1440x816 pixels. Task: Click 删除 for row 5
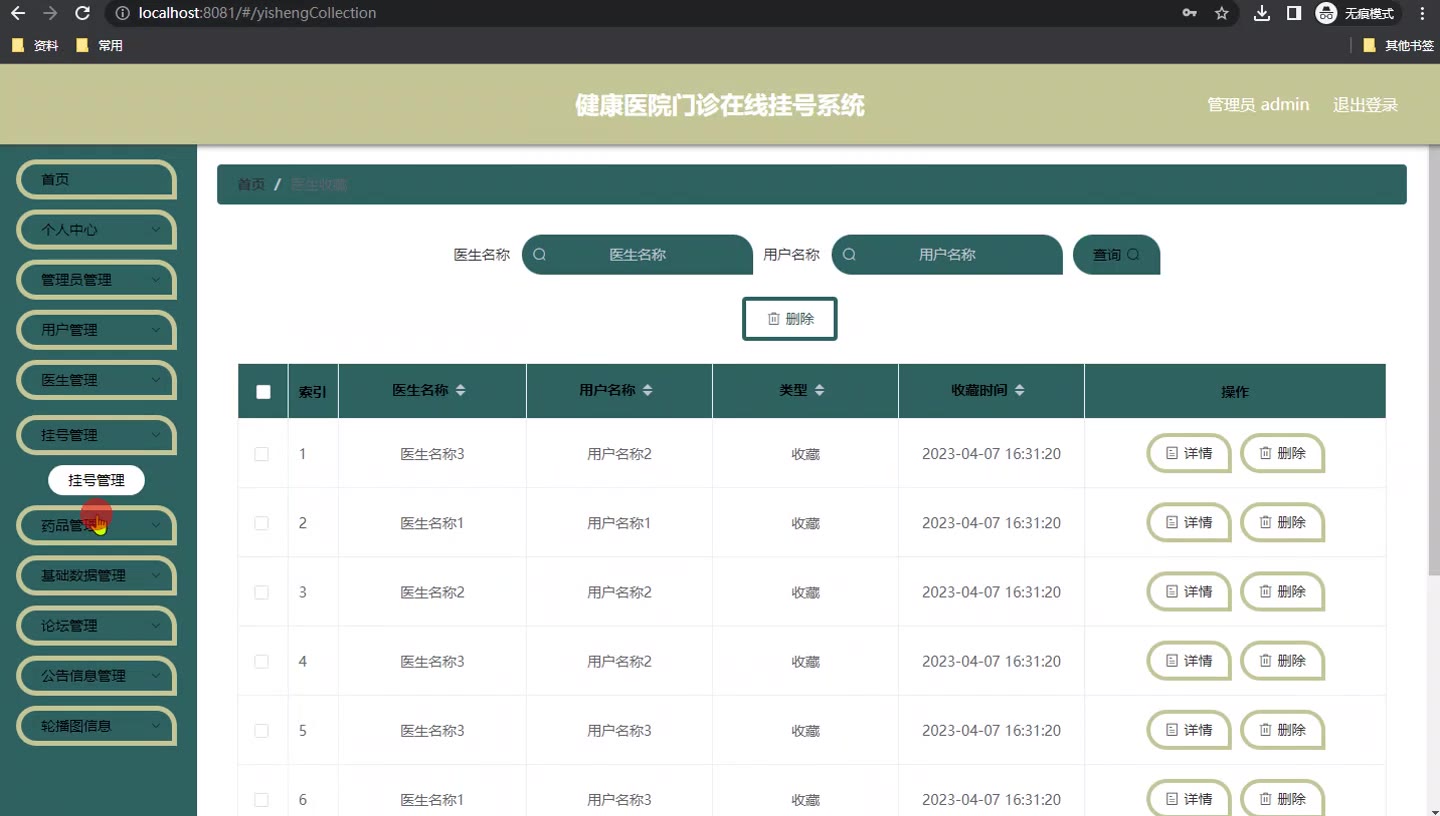coord(1283,731)
